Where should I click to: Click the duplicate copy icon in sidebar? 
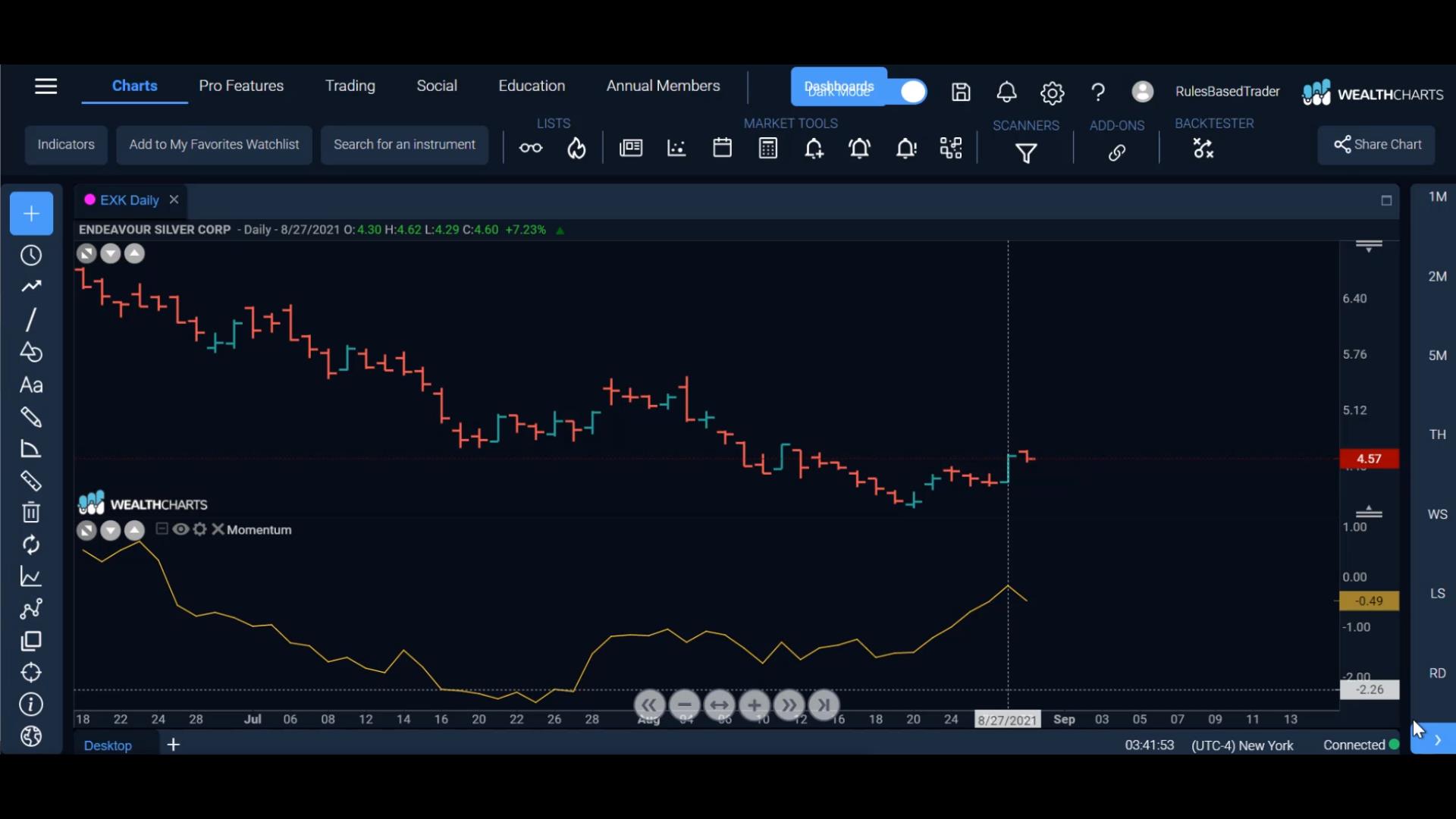pyautogui.click(x=31, y=642)
